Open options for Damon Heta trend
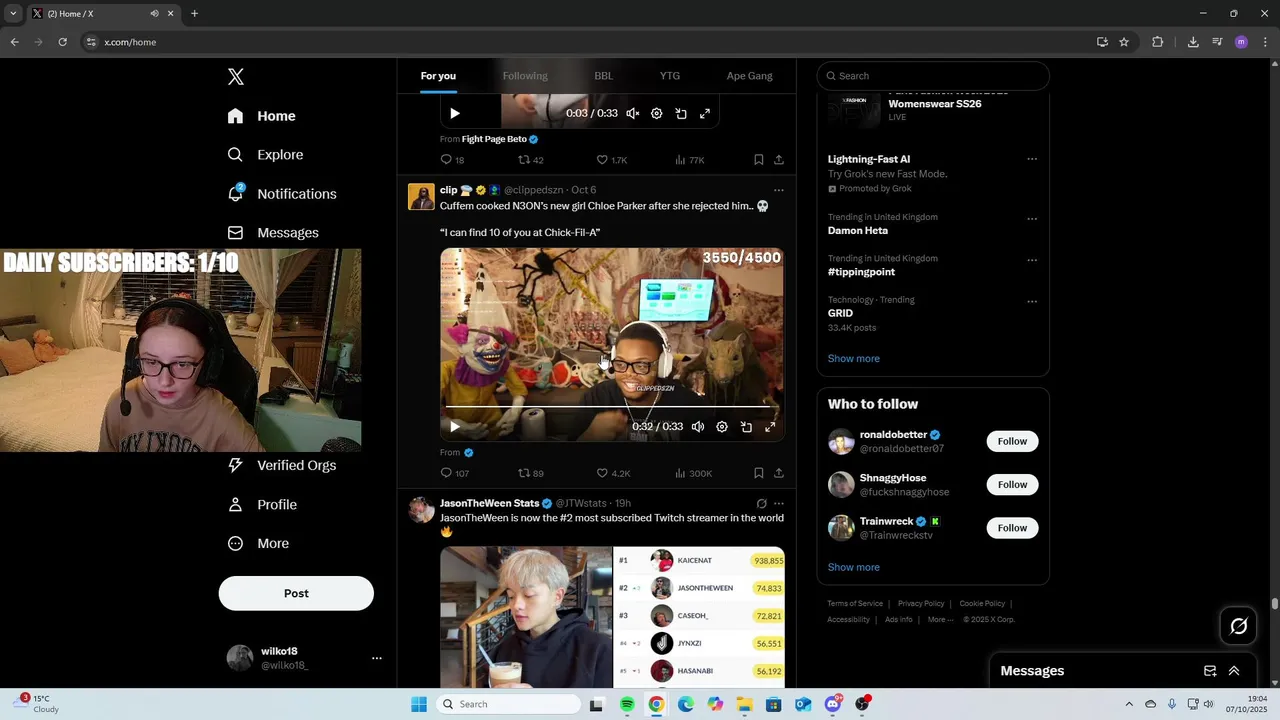This screenshot has width=1280, height=720. 1032,219
